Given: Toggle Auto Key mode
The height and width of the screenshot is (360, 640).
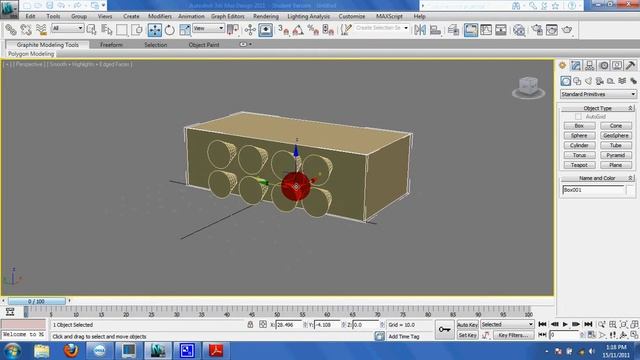Looking at the screenshot, I should coord(467,325).
